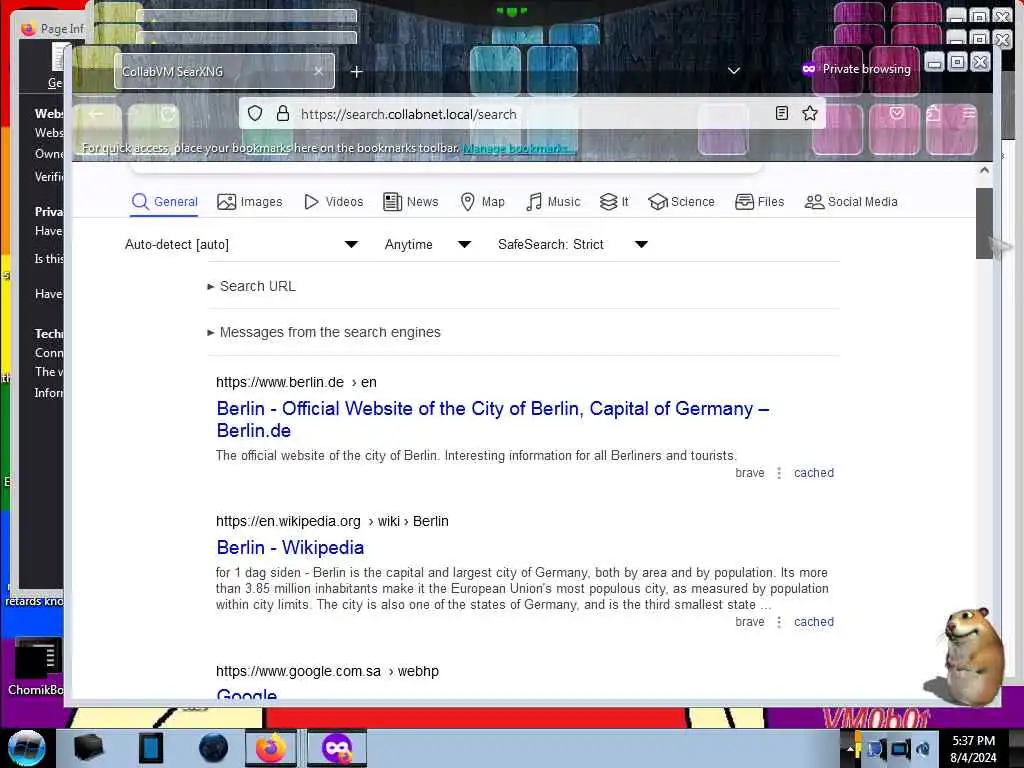1024x768 pixels.
Task: Open the Auto-detect language dropdown
Action: (x=242, y=244)
